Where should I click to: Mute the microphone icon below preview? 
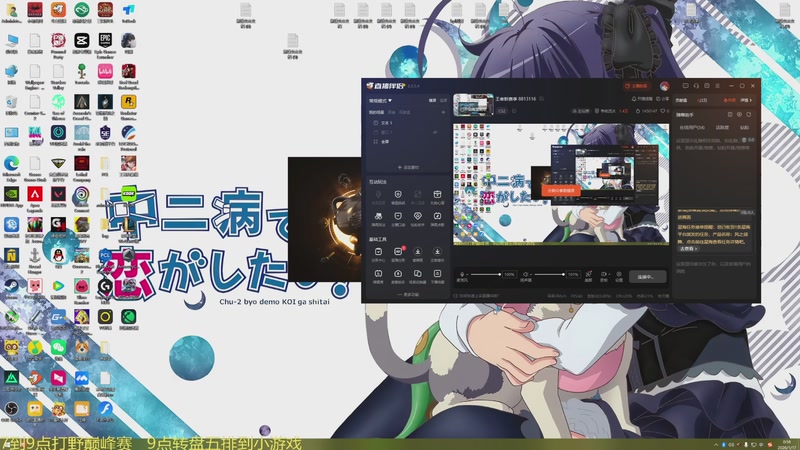[x=462, y=274]
